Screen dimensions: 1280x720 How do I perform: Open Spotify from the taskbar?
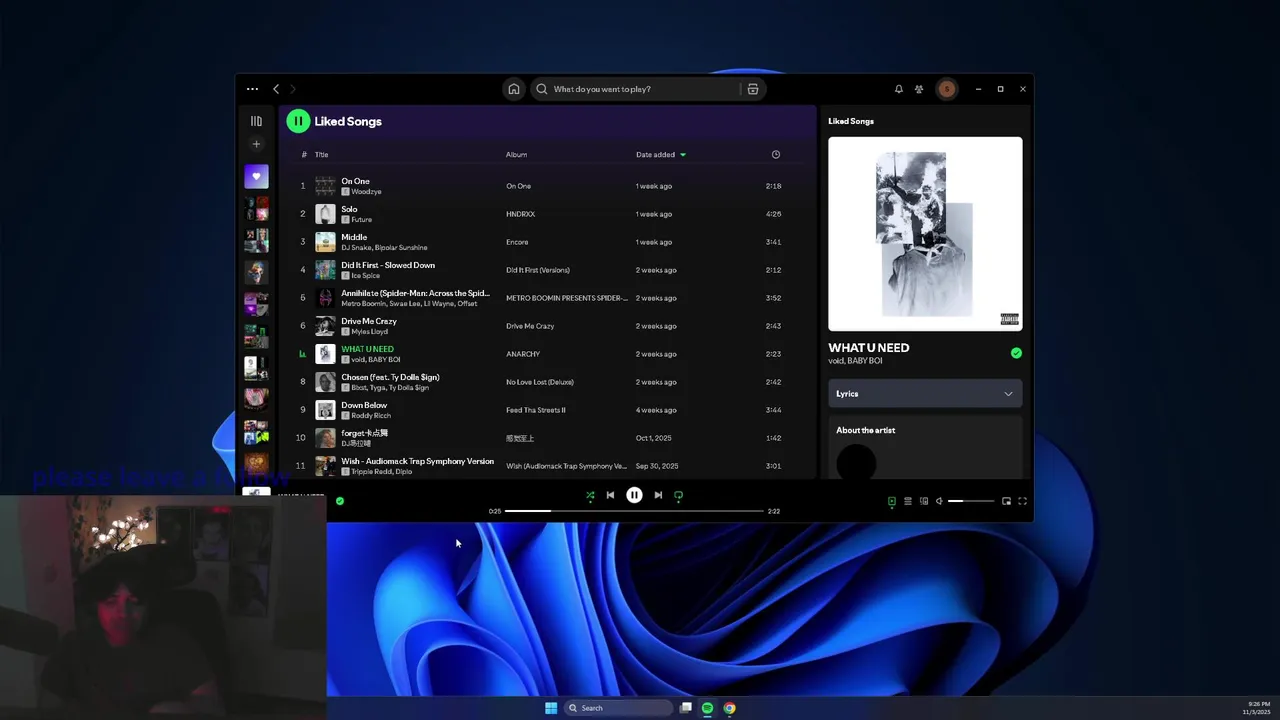(708, 708)
